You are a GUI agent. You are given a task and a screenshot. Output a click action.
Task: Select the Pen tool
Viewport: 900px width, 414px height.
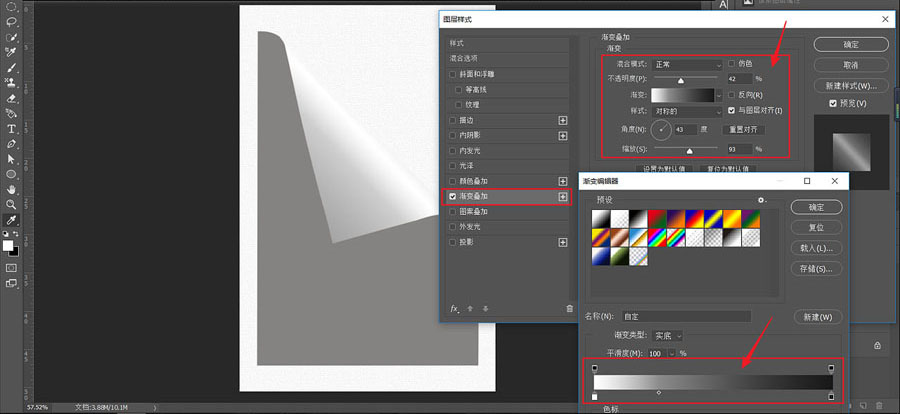click(11, 144)
